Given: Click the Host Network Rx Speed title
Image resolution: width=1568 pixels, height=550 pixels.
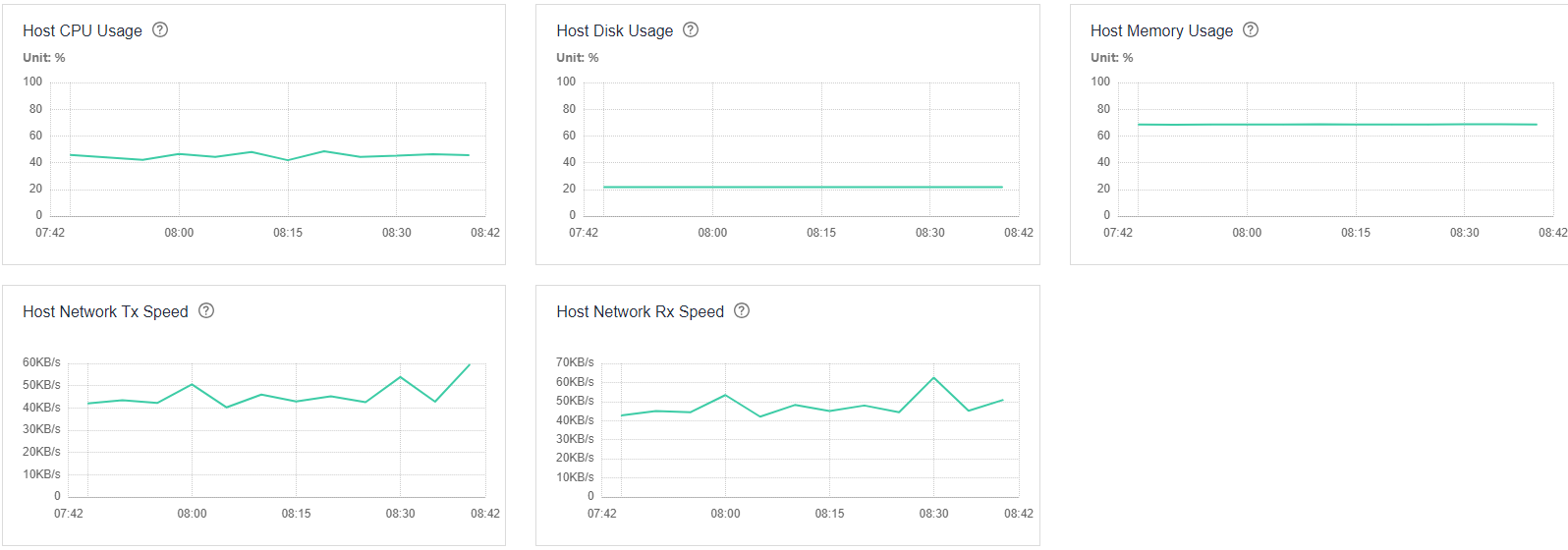Looking at the screenshot, I should (x=640, y=311).
